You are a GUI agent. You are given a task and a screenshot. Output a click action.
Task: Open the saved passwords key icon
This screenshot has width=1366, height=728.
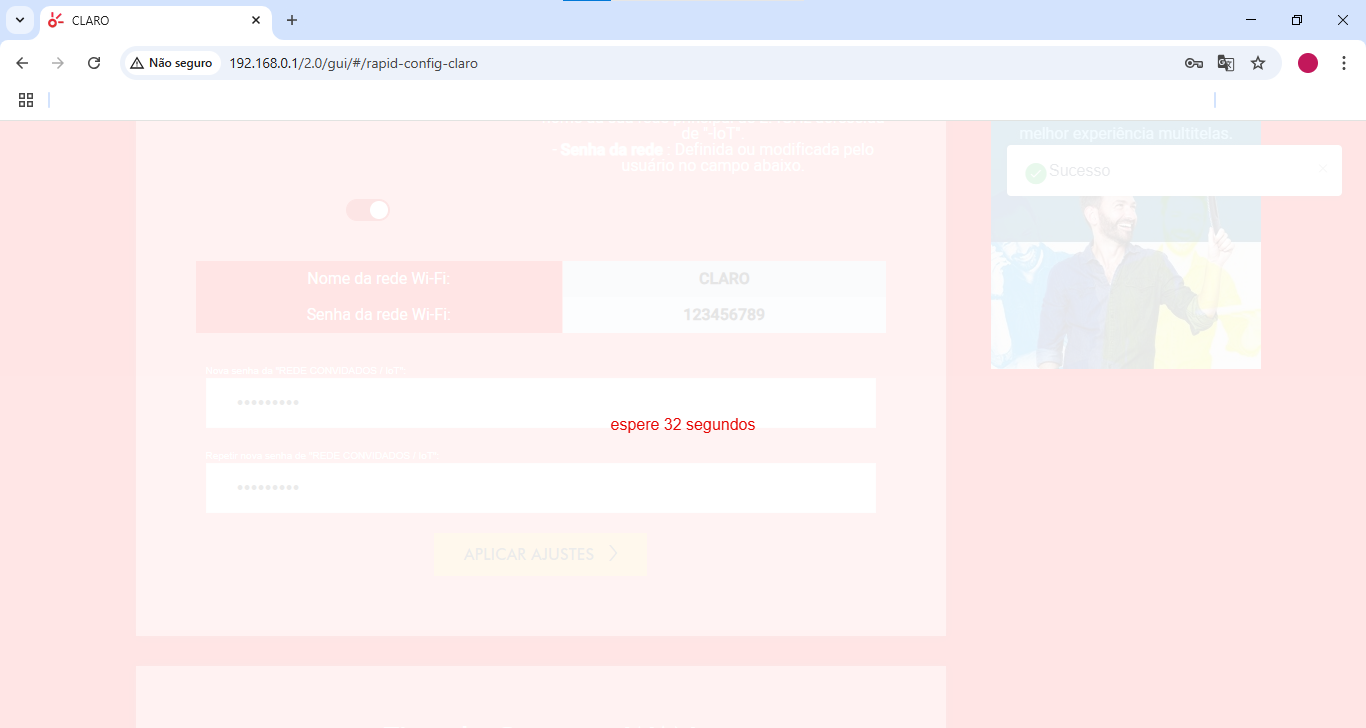point(1194,63)
